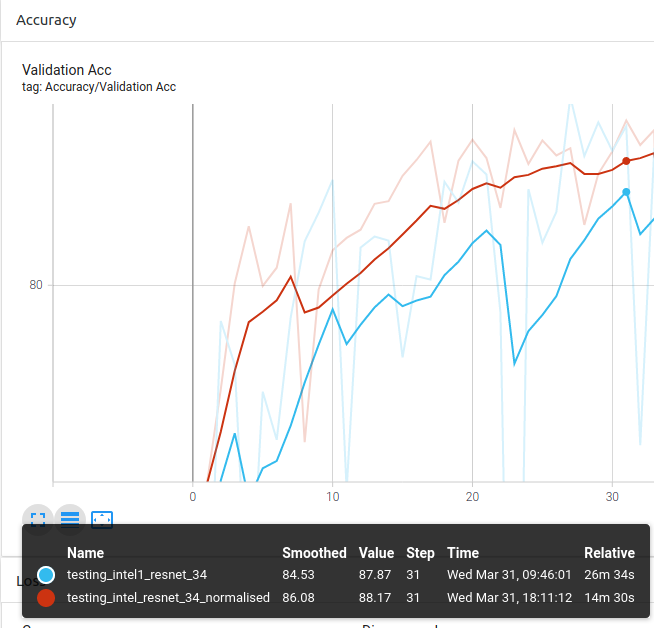Select the testing_intel_resnet_34_normalised run name
Viewport: 654px width, 628px height.
pos(168,597)
